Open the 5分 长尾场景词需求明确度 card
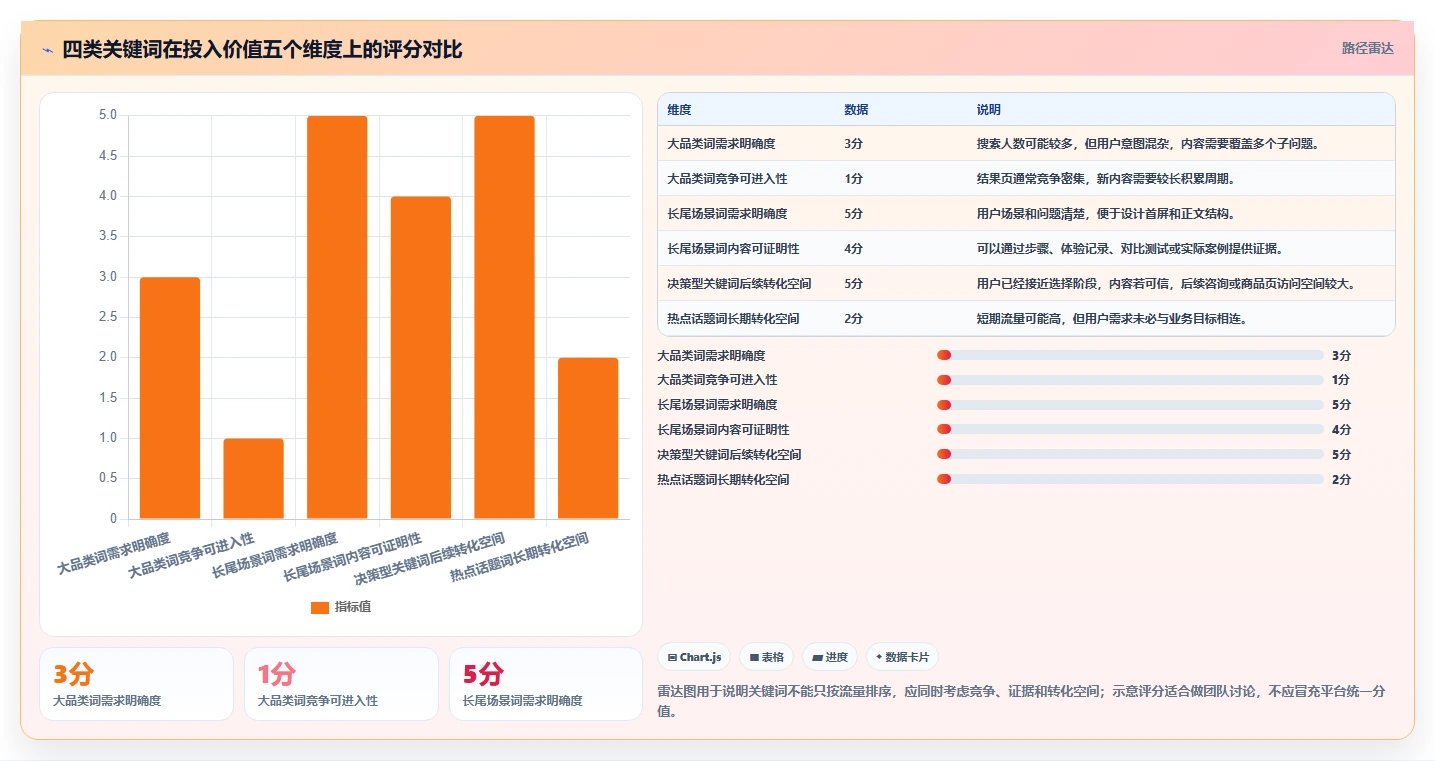The height and width of the screenshot is (761, 1435). (546, 684)
